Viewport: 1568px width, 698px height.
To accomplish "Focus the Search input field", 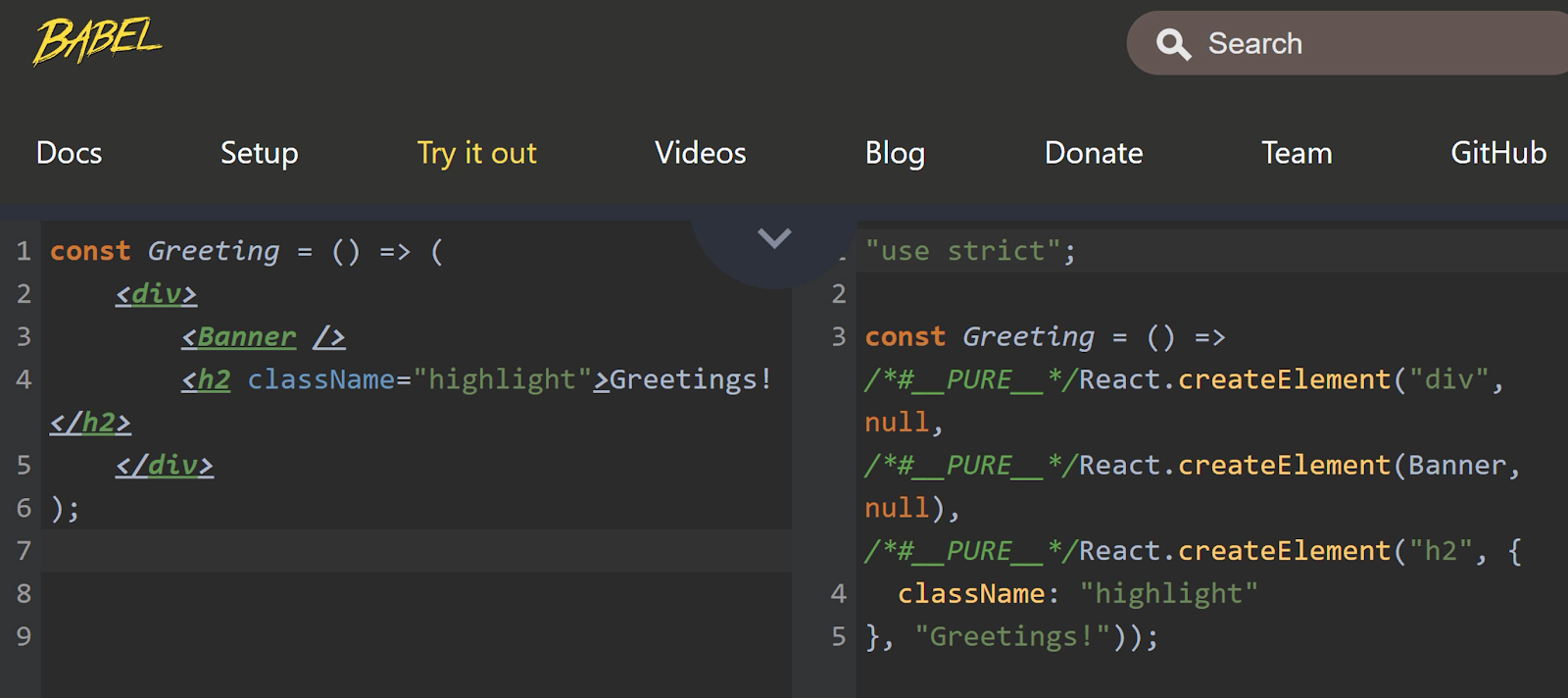I will [1347, 43].
